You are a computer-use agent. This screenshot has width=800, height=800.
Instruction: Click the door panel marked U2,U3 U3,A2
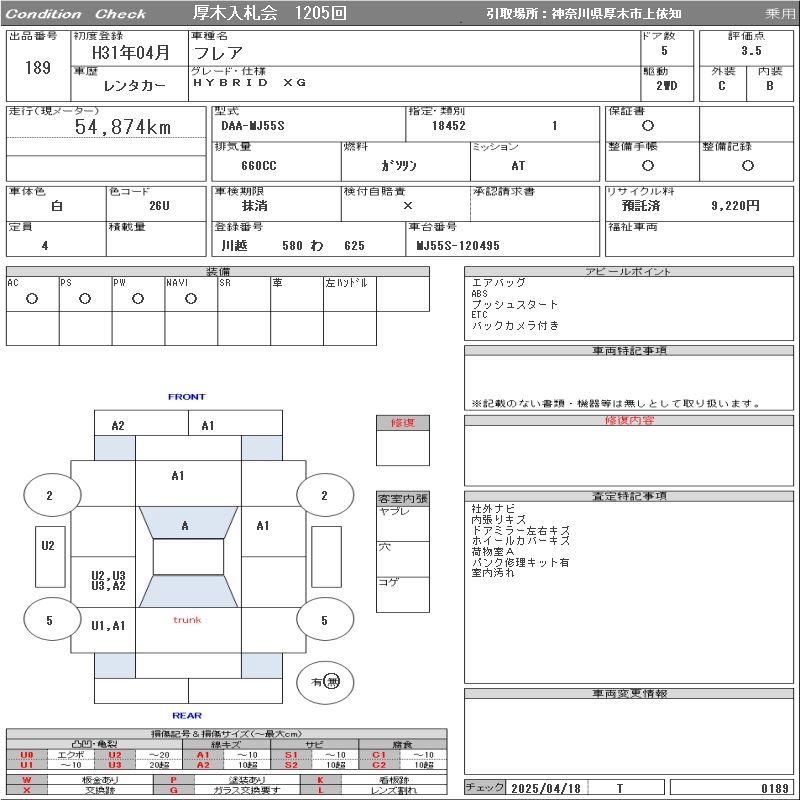point(108,581)
